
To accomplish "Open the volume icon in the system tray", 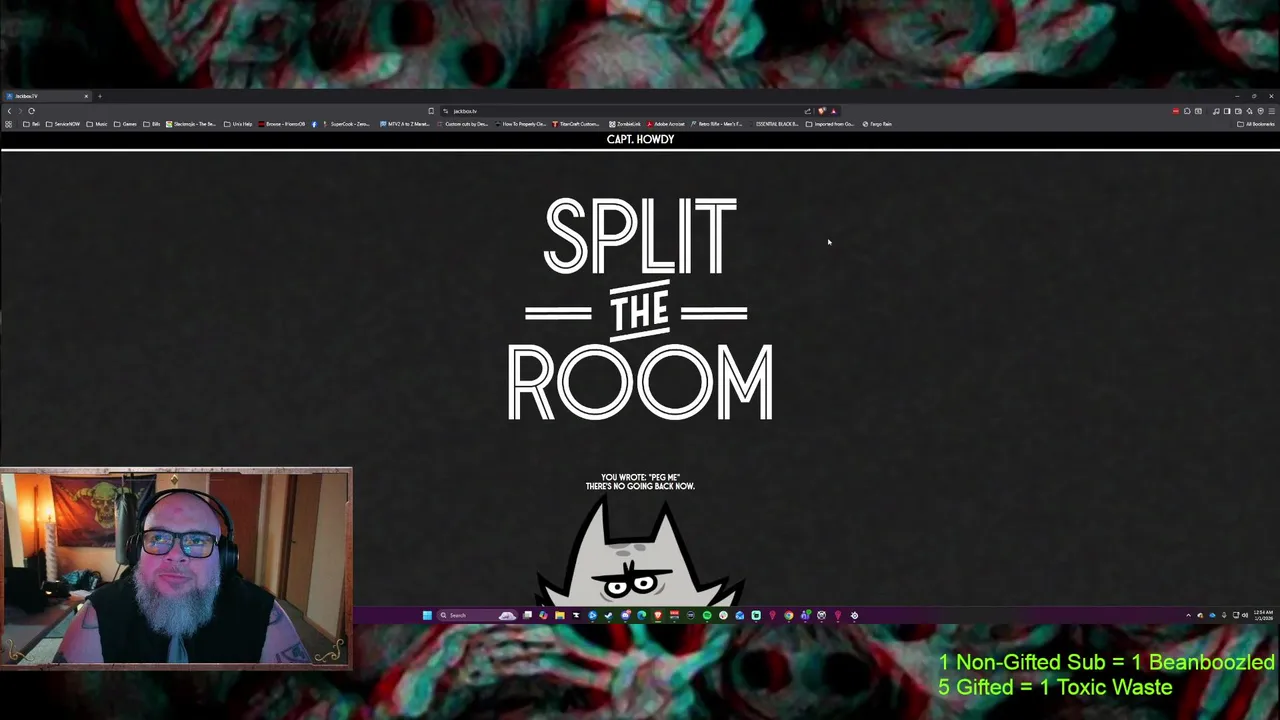I will tap(1245, 615).
